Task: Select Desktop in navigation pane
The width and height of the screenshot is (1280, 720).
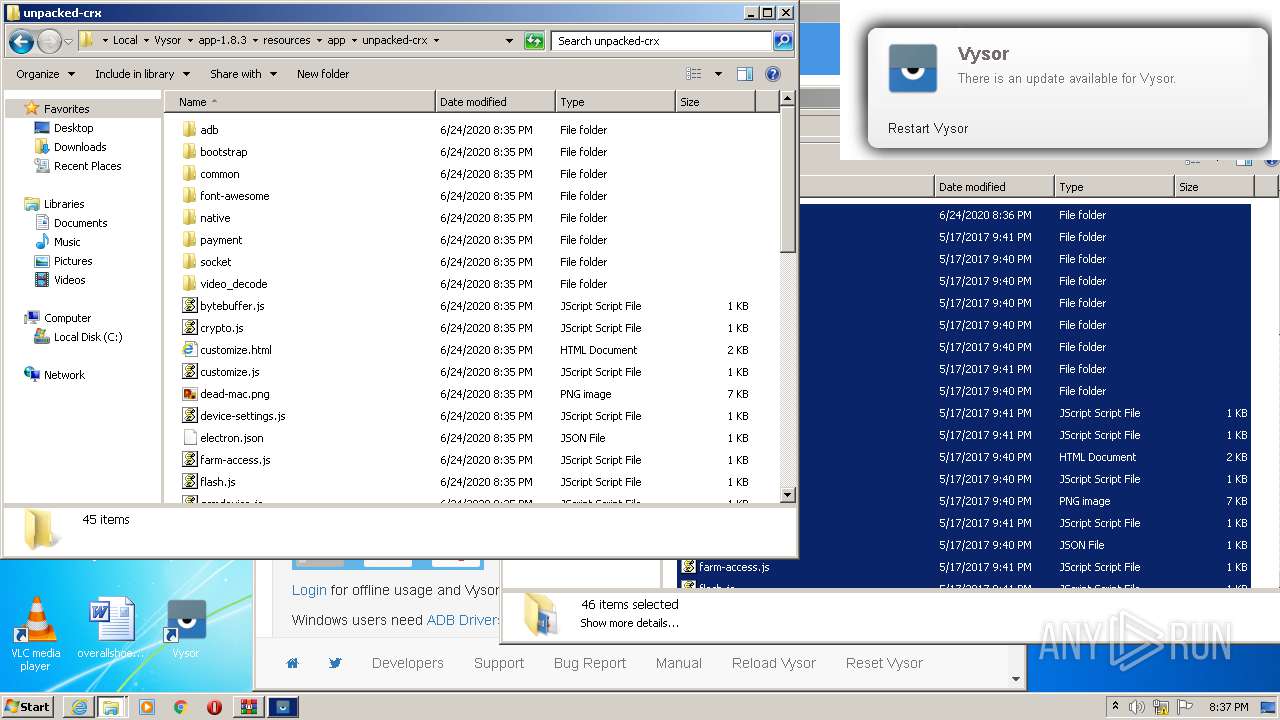Action: point(73,128)
